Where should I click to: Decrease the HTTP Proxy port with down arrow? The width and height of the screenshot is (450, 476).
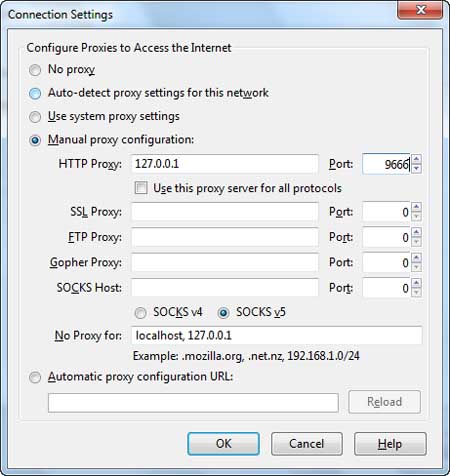point(416,169)
